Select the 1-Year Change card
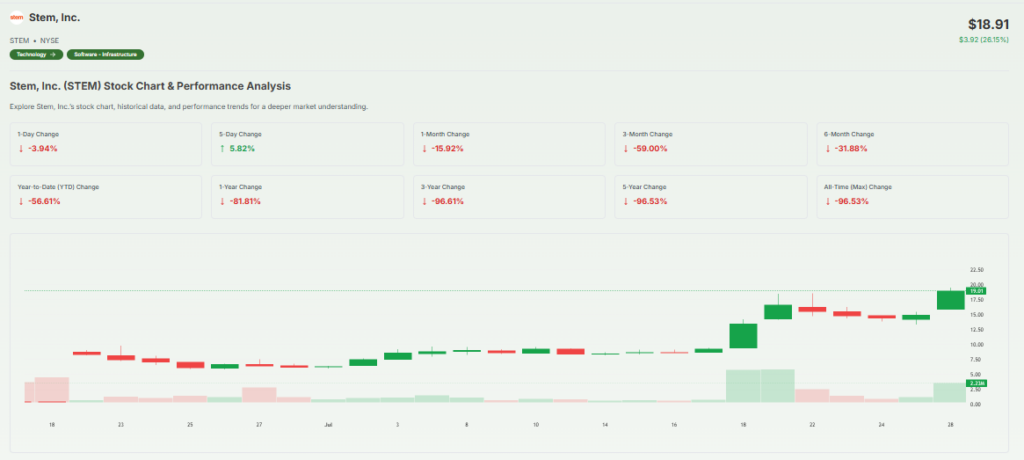The width and height of the screenshot is (1024, 460). click(308, 197)
